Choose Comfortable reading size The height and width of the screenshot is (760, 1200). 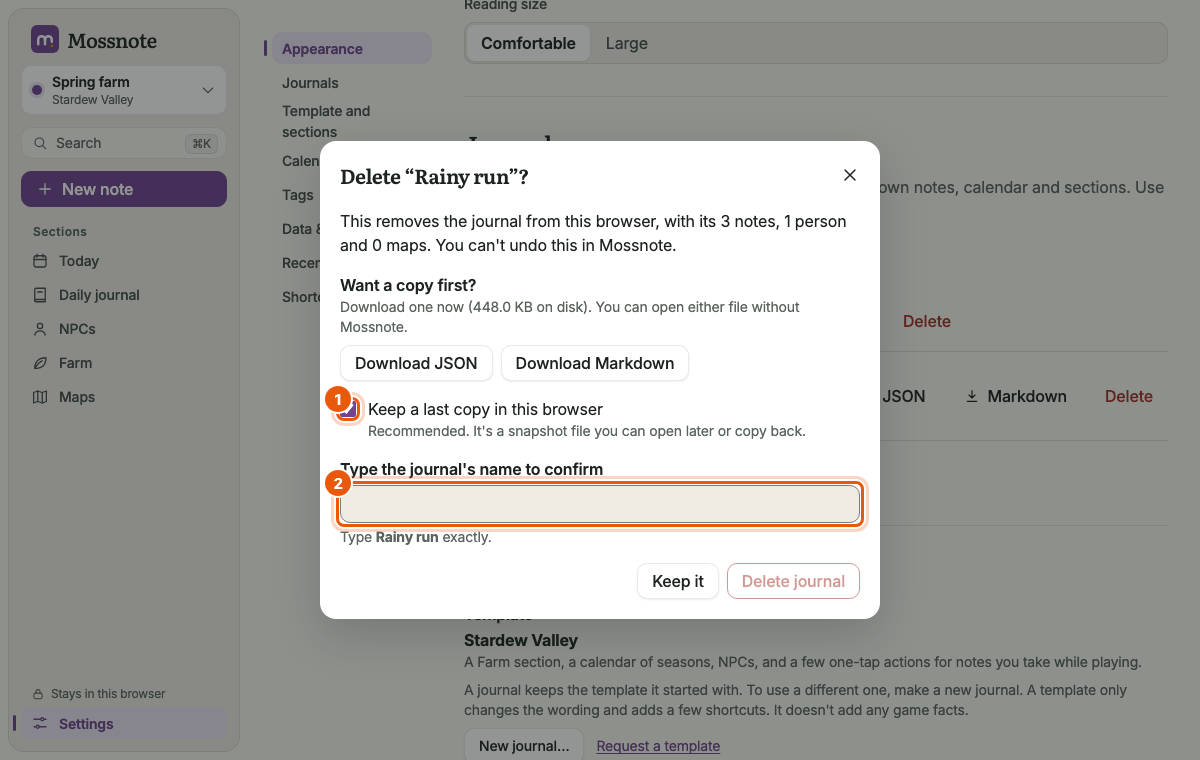click(528, 43)
